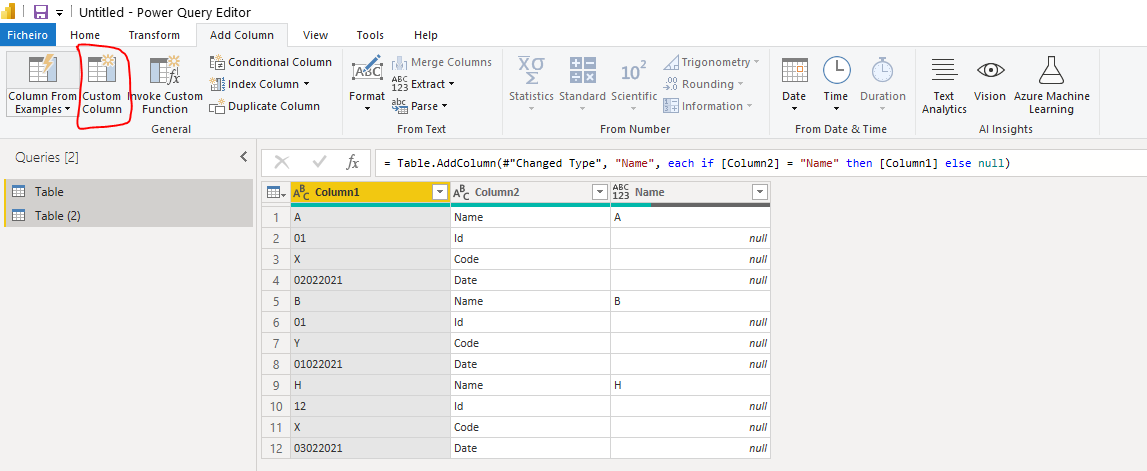Open the Tools tab

pos(370,35)
